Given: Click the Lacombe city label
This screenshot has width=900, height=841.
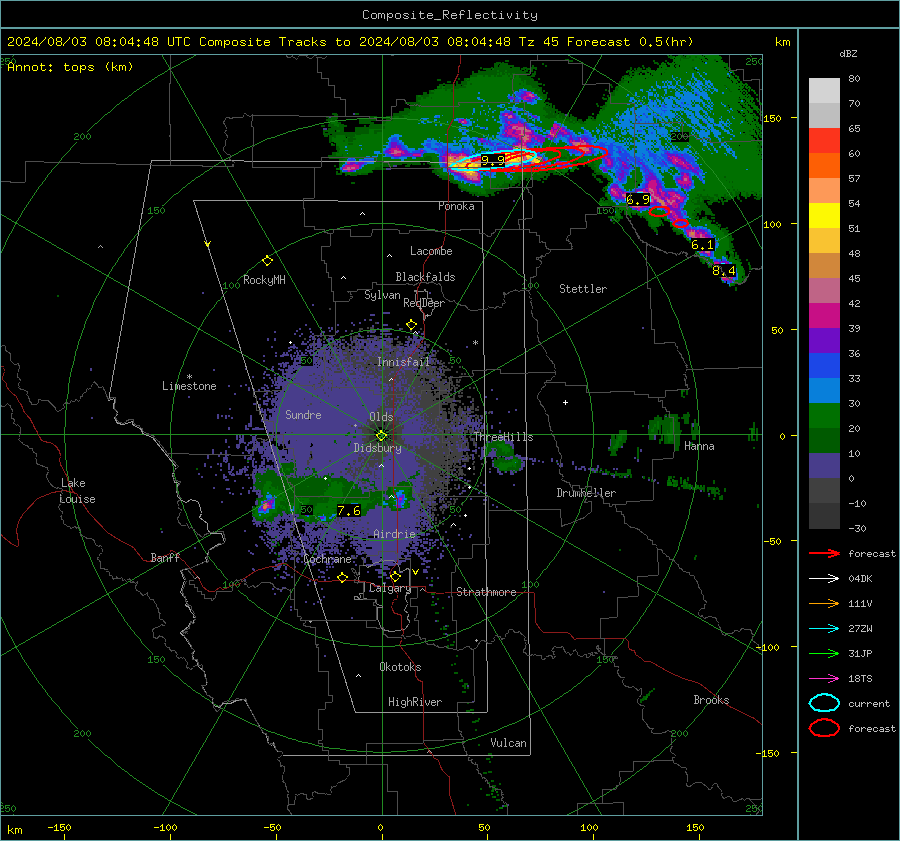Looking at the screenshot, I should coord(431,251).
